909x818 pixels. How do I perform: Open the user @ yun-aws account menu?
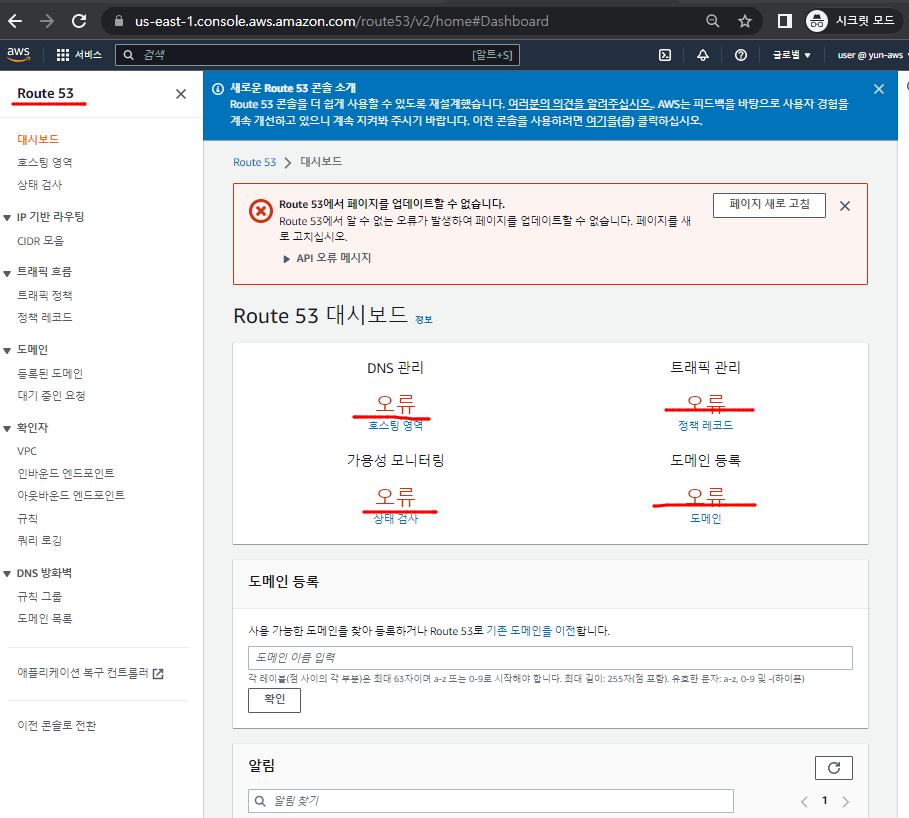coord(872,55)
